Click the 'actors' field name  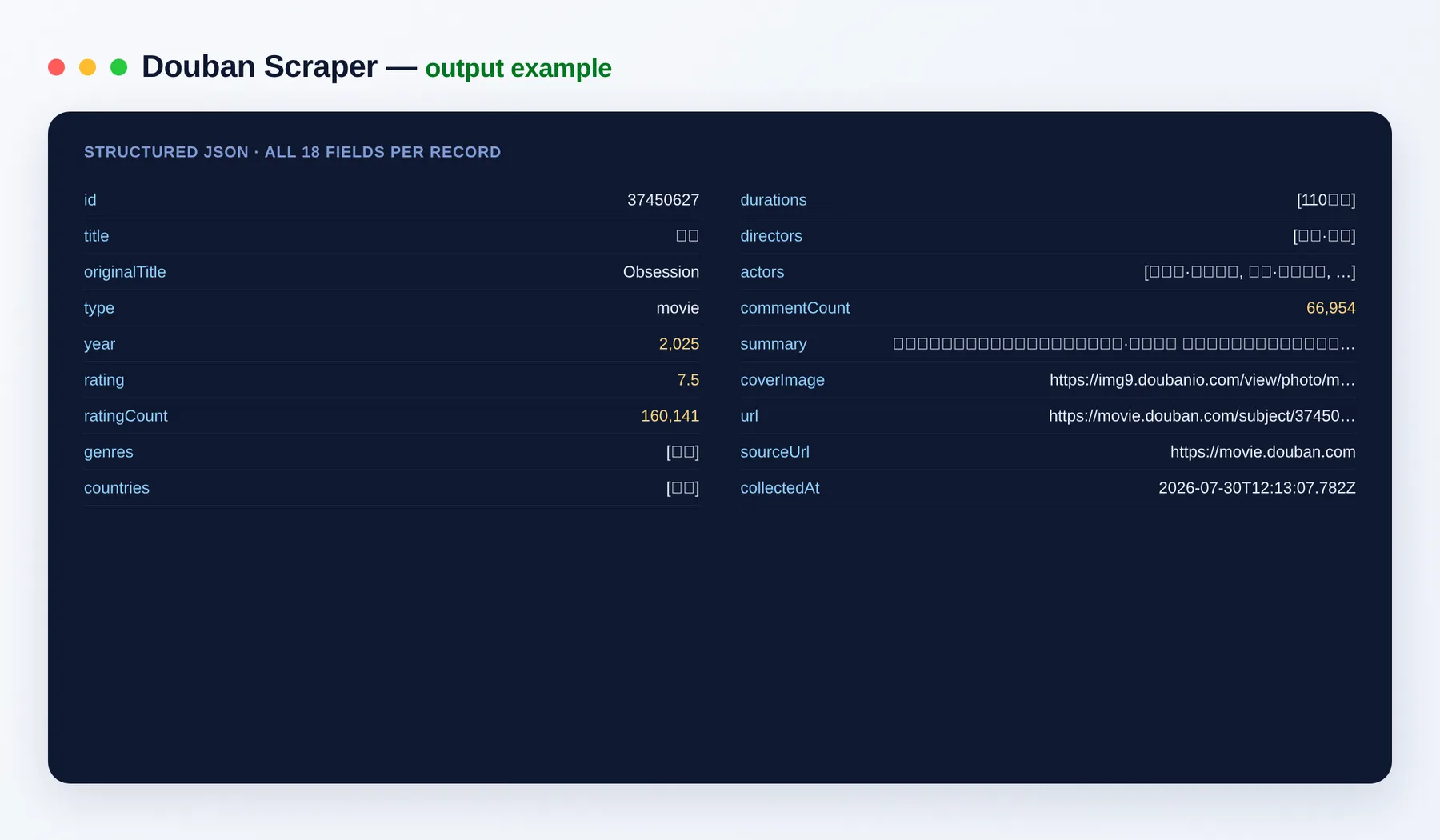[x=762, y=272]
